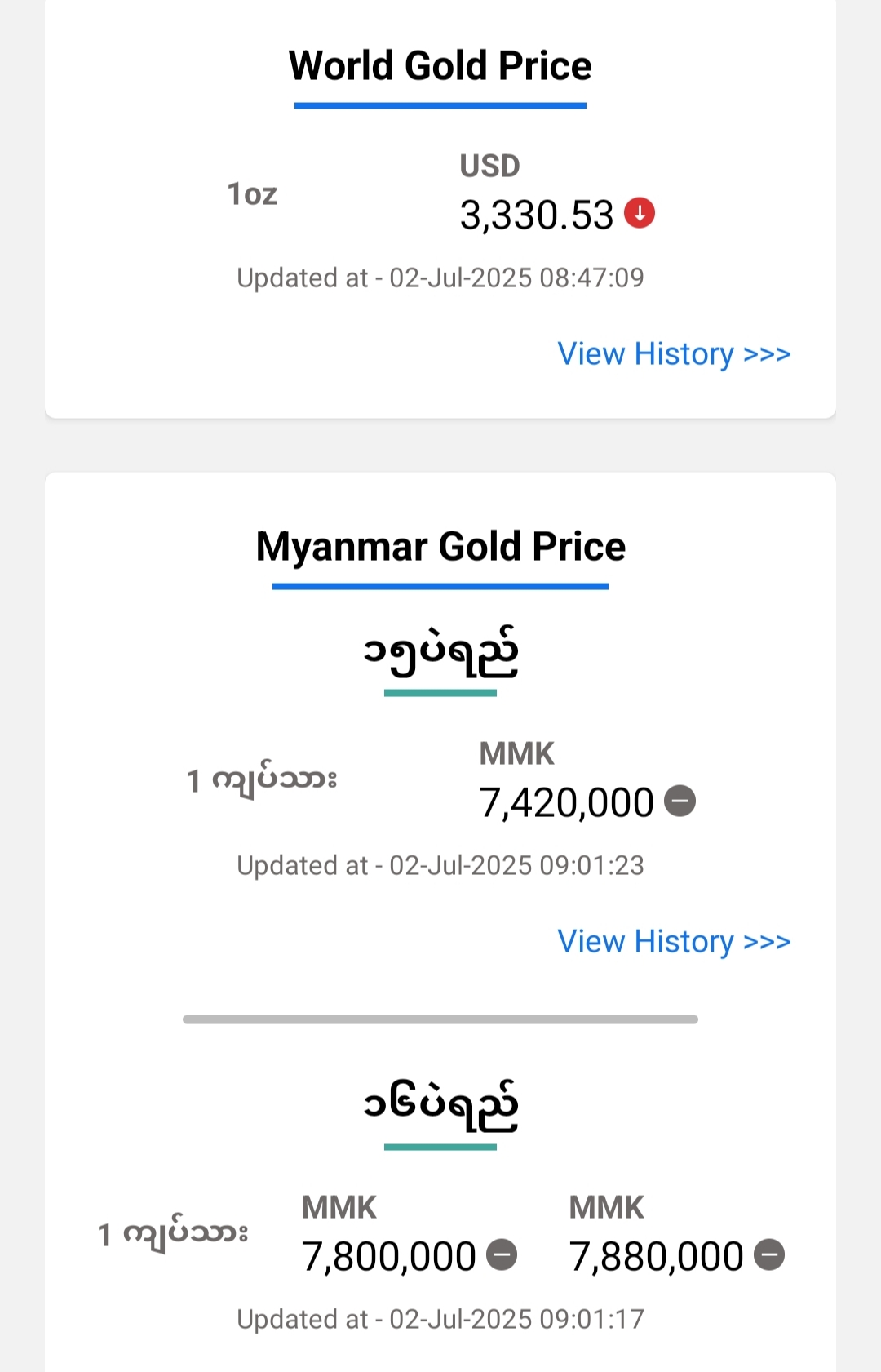Tap the MMK price 7,420,000
The width and height of the screenshot is (881, 1372).
pyautogui.click(x=566, y=803)
